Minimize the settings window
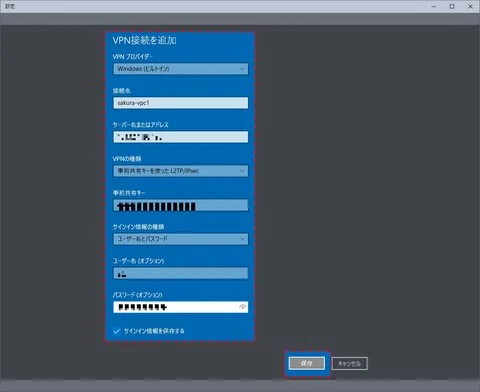The image size is (480, 392). pyautogui.click(x=434, y=6)
